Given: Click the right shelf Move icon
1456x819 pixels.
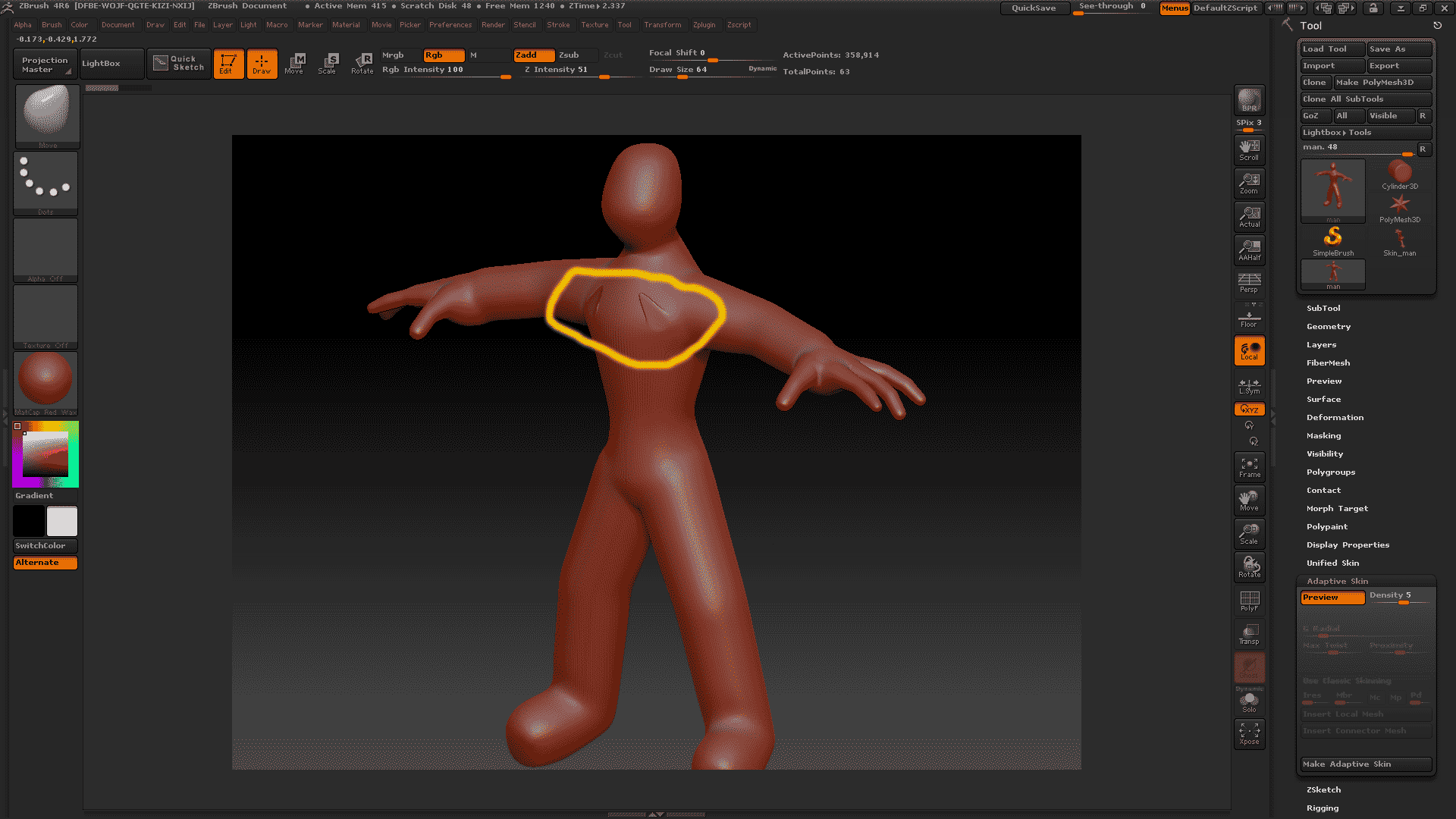Looking at the screenshot, I should point(1249,500).
